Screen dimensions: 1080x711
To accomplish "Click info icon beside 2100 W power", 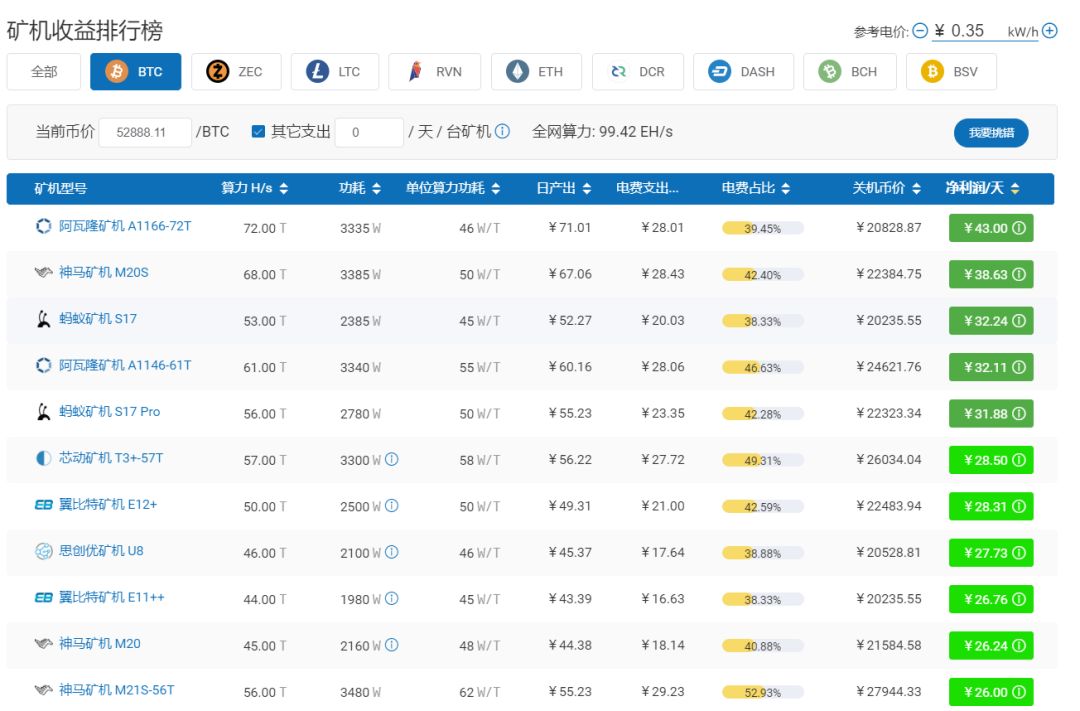I will [x=392, y=552].
